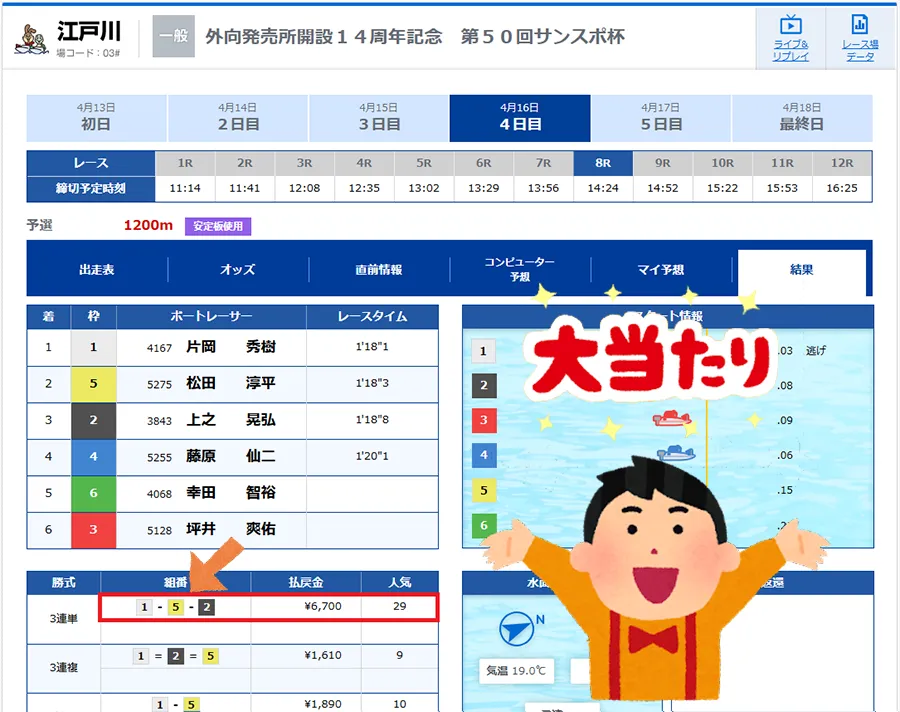The width and height of the screenshot is (900, 712).
Task: Switch to the 直前情報 tab
Action: [379, 270]
